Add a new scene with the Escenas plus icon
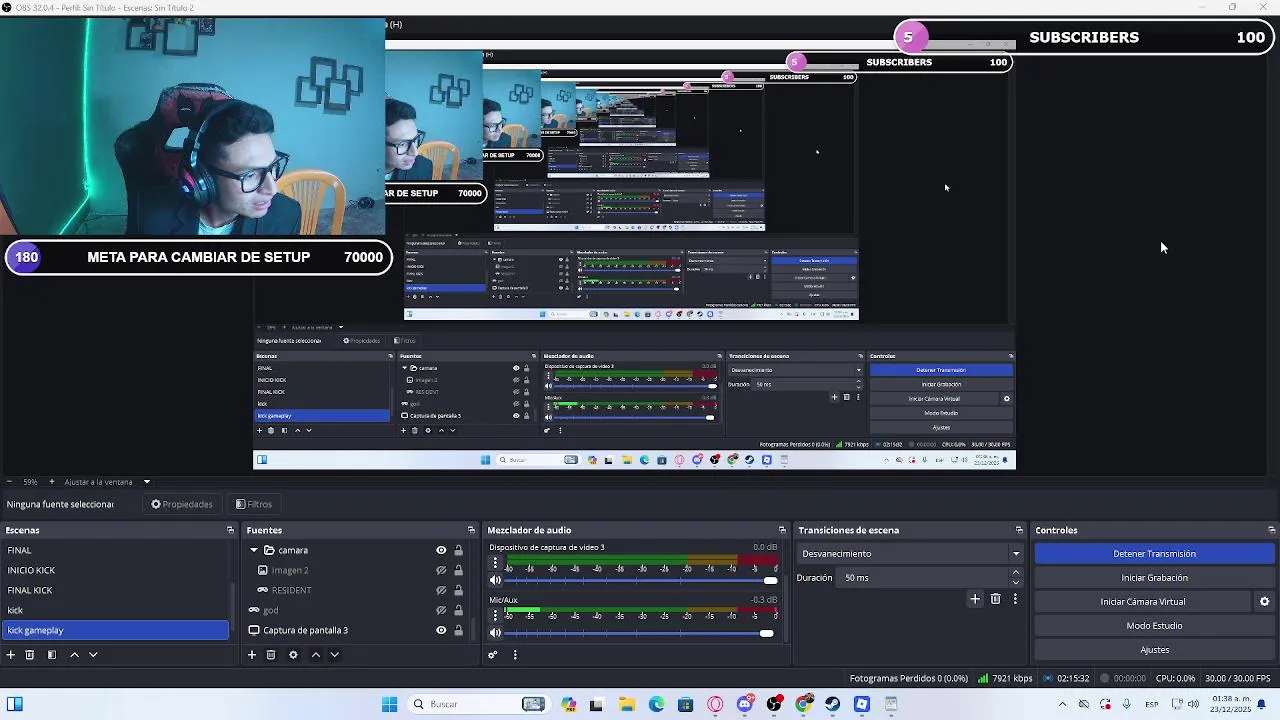Viewport: 1280px width, 720px height. point(11,655)
